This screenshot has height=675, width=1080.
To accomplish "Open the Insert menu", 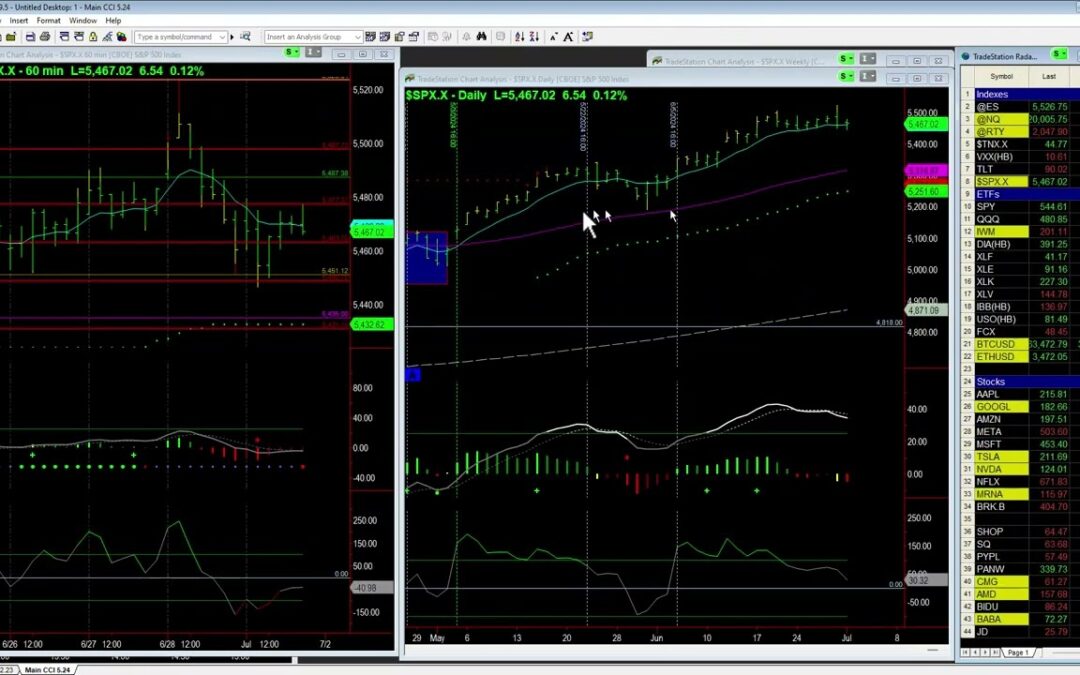I will point(19,21).
